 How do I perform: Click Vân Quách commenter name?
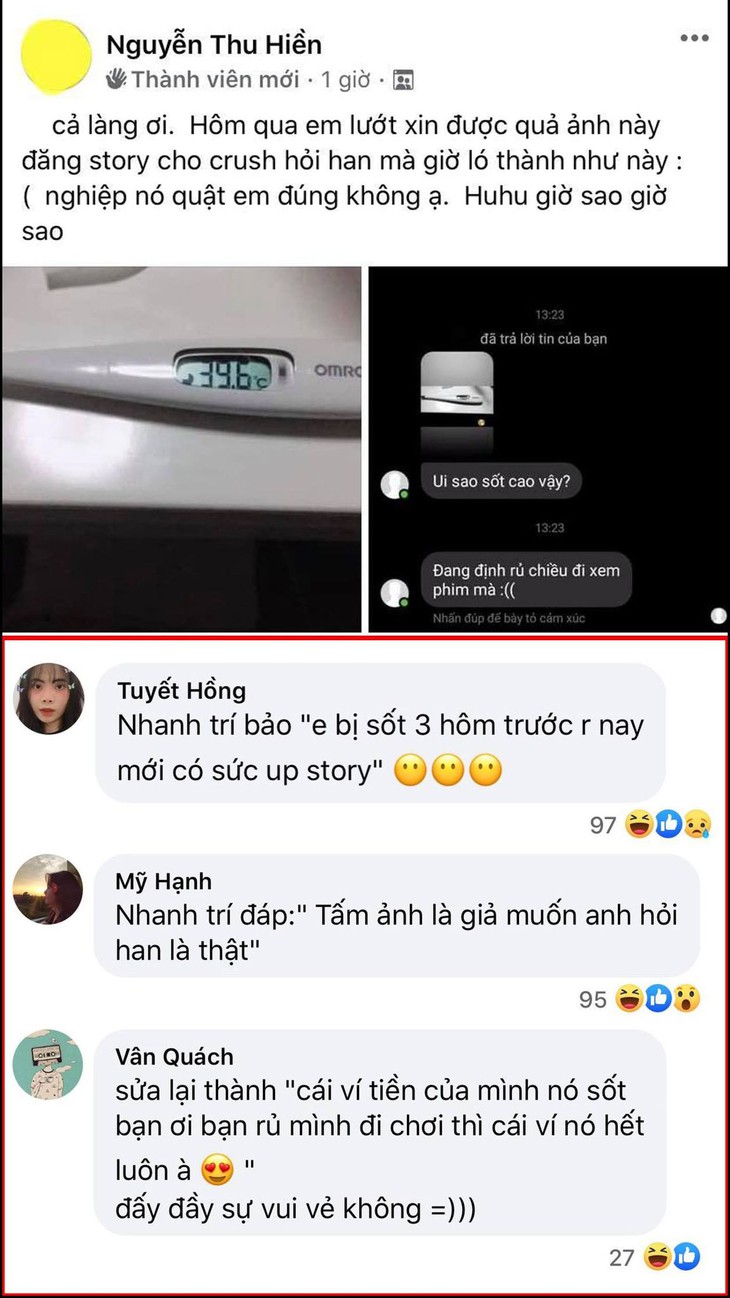point(174,1057)
